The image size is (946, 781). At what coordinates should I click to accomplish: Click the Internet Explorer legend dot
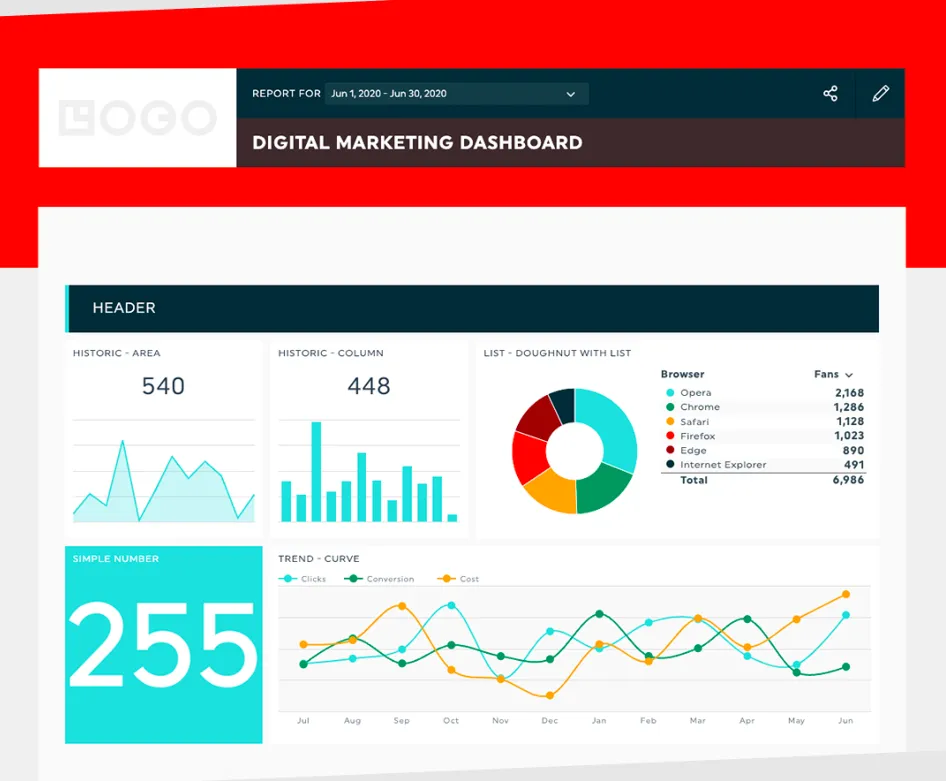point(670,465)
